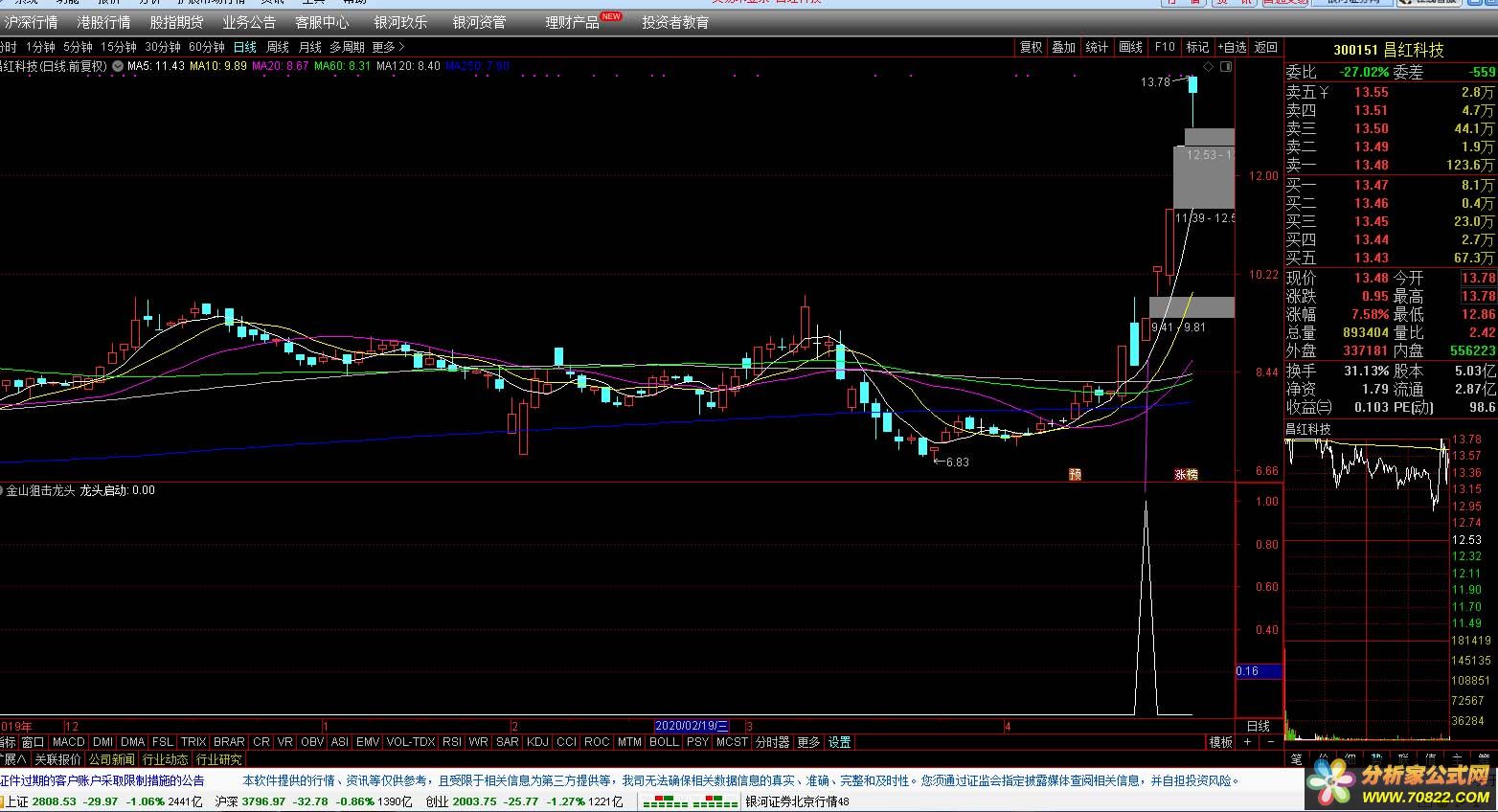Click the 标记 mark button

(x=1197, y=47)
